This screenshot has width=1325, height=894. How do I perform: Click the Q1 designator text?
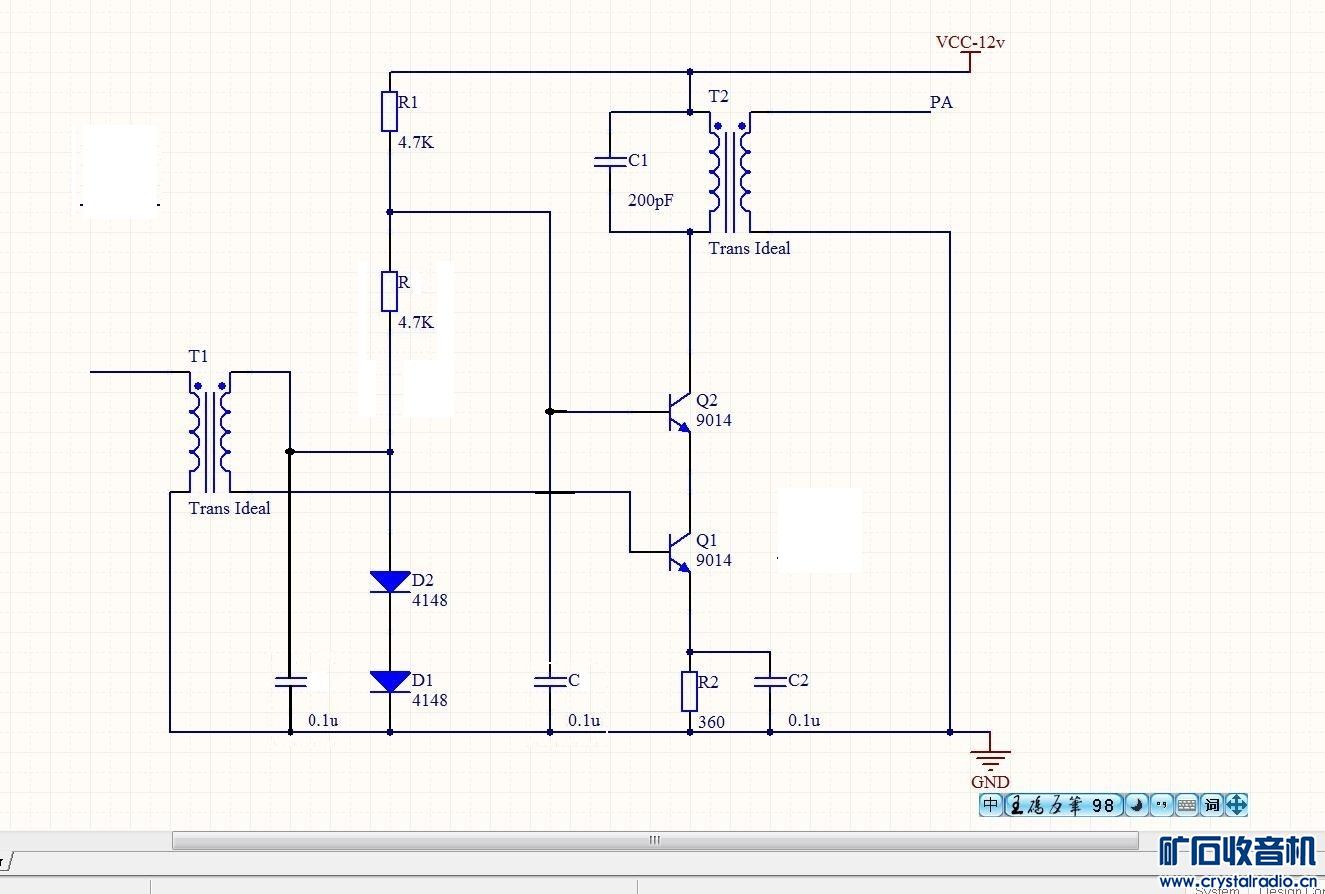[x=707, y=540]
